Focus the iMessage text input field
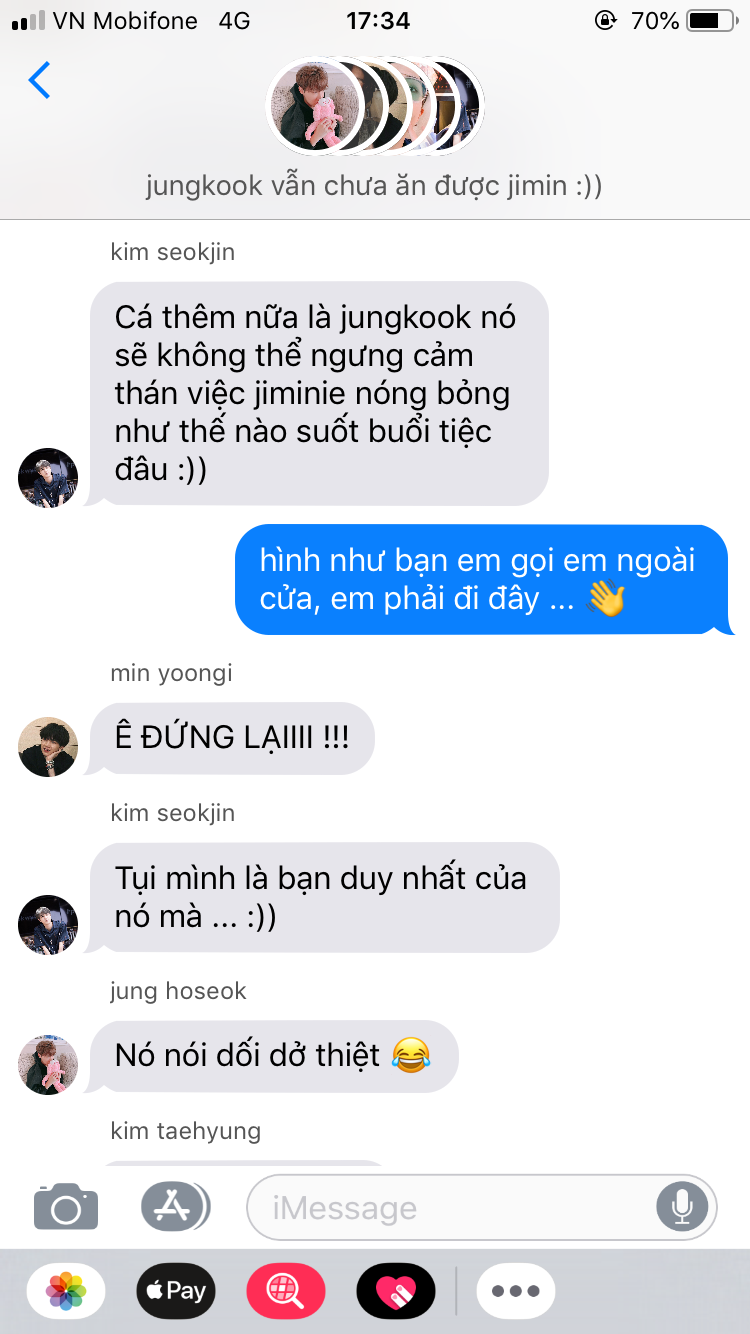This screenshot has width=750, height=1334. 482,1207
